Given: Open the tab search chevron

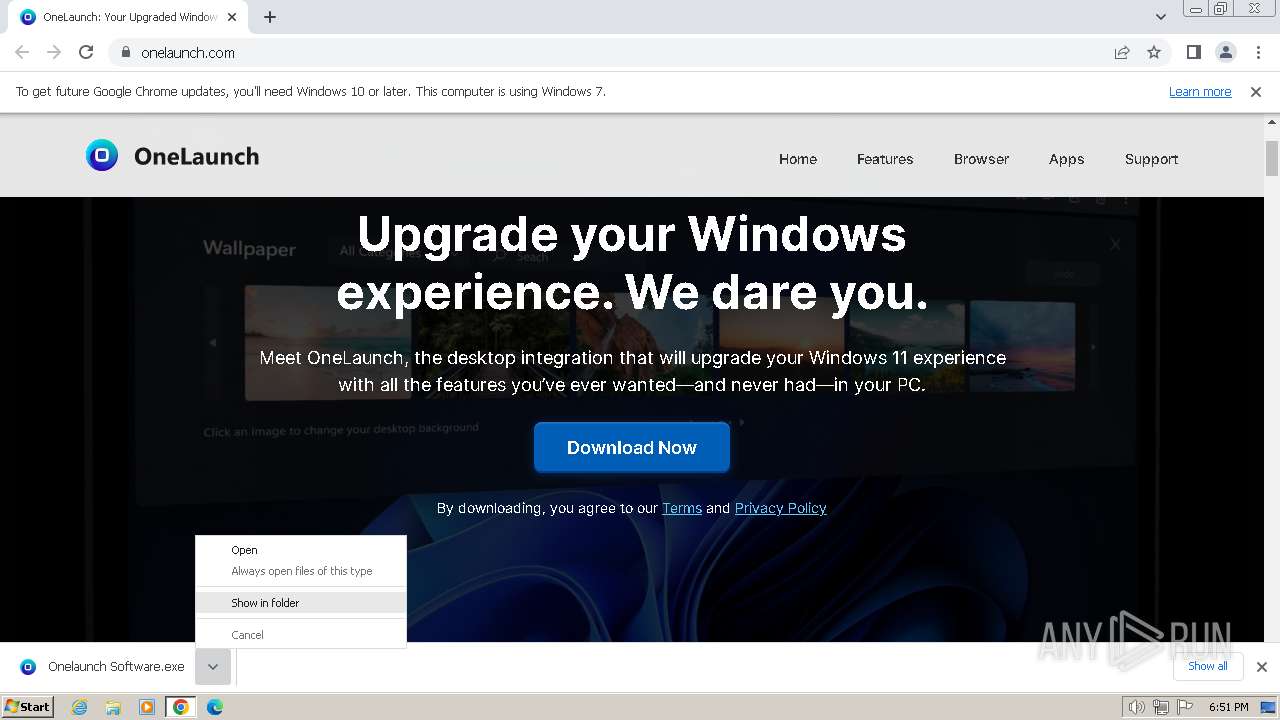Looking at the screenshot, I should point(1160,17).
